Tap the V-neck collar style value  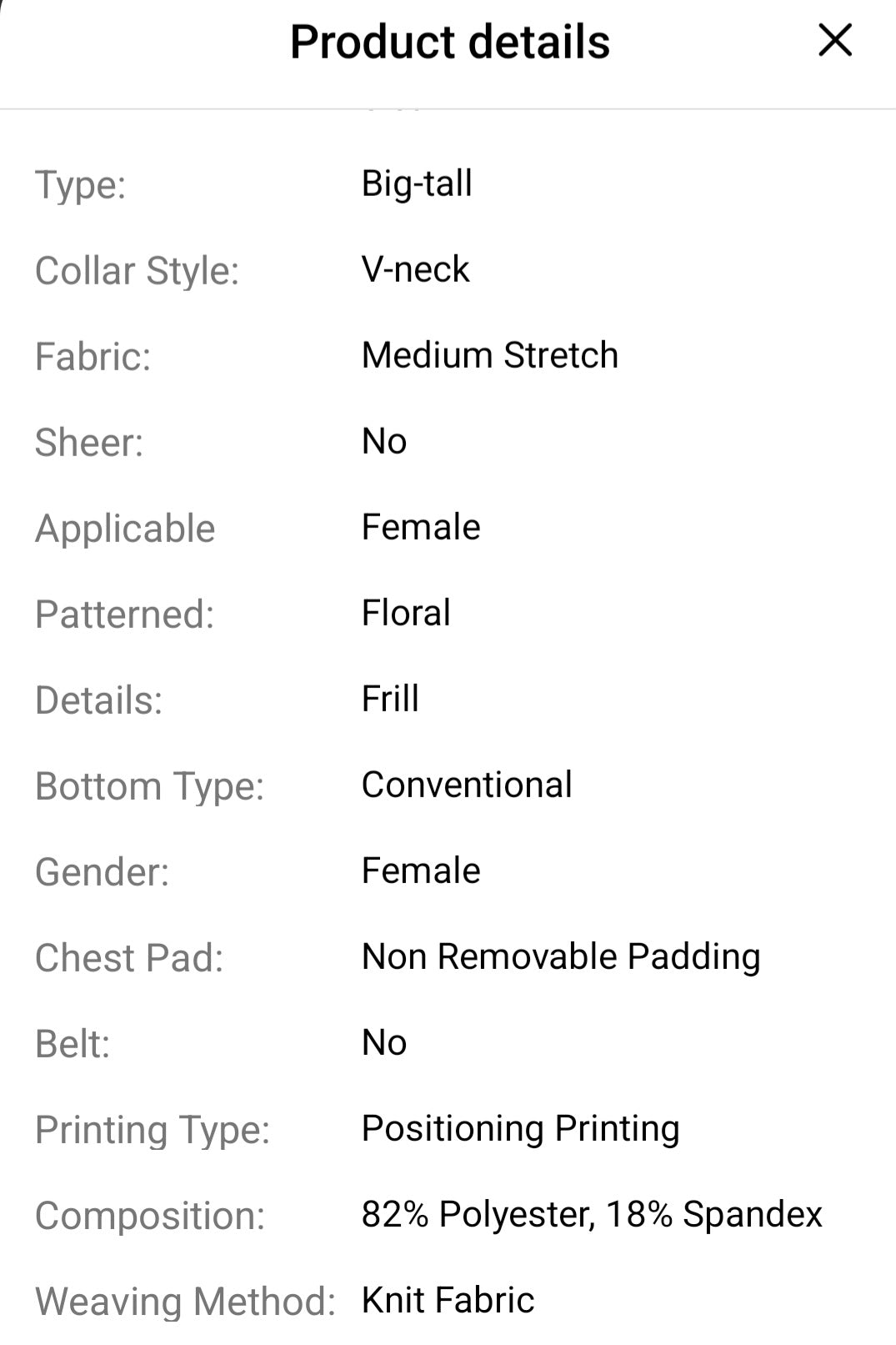[x=415, y=269]
